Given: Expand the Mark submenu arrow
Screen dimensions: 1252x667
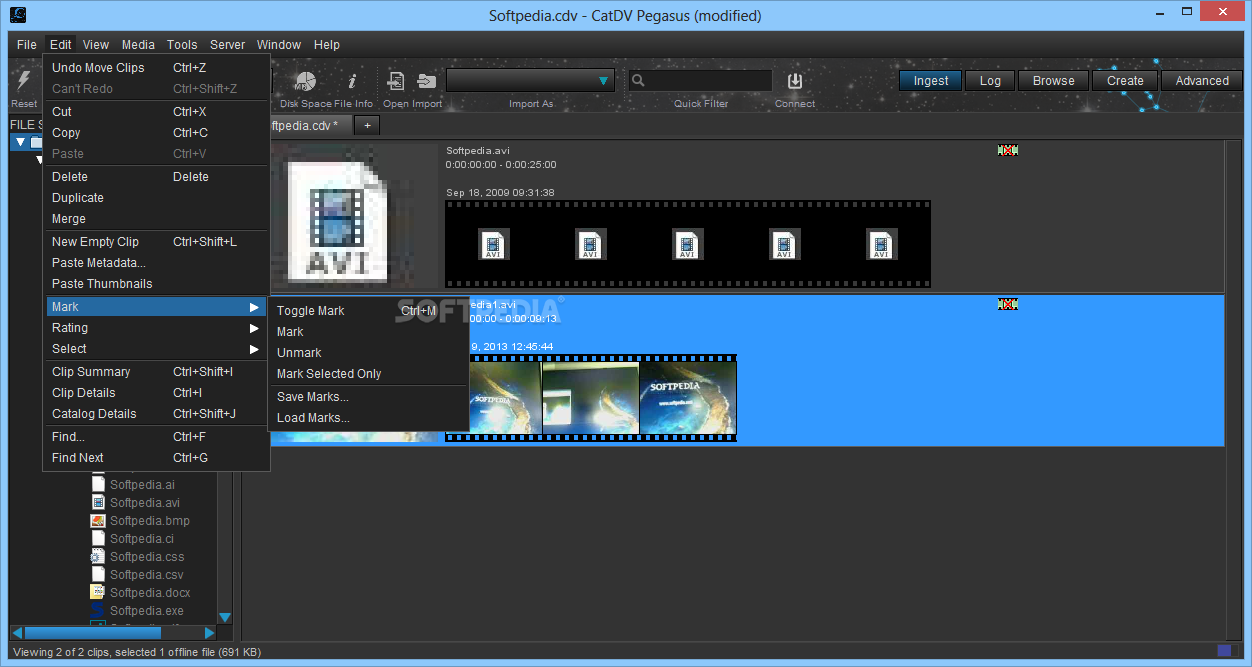Looking at the screenshot, I should tap(254, 307).
